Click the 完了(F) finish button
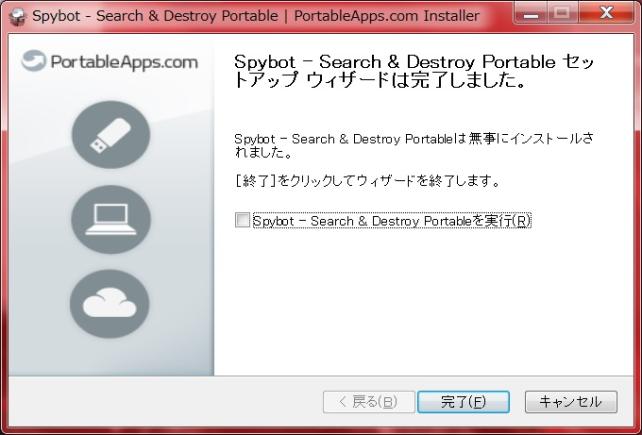642x435 pixels. 463,402
